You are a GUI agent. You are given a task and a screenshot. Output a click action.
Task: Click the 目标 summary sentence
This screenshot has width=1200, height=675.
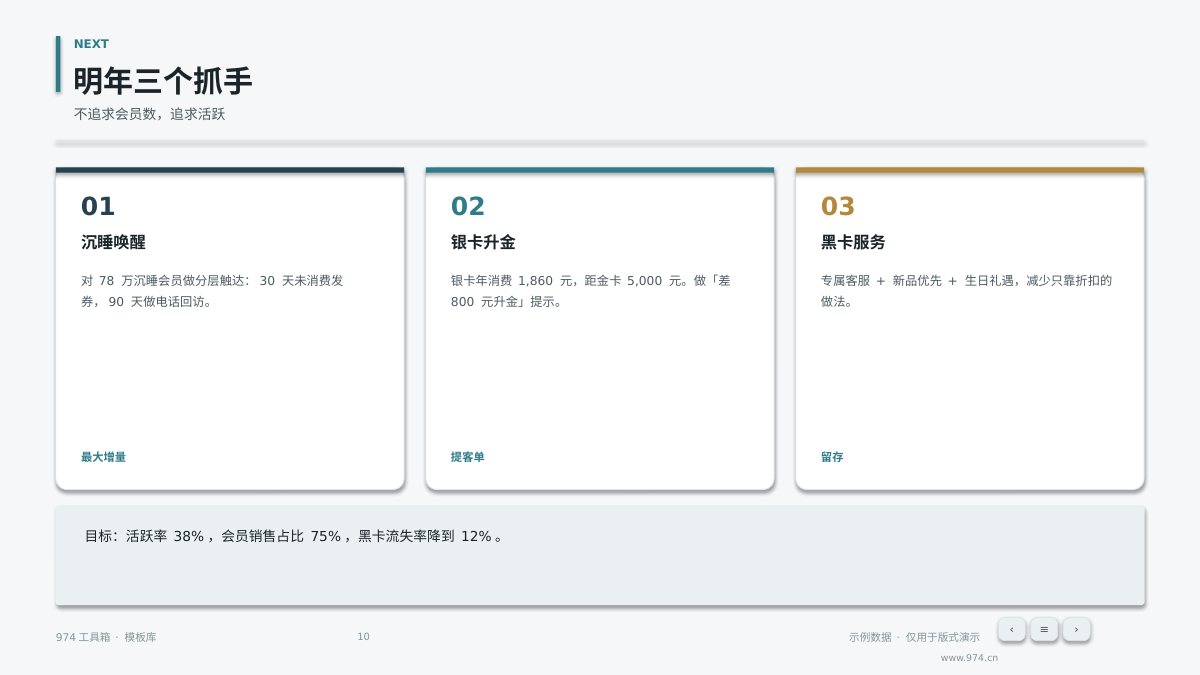click(x=294, y=536)
